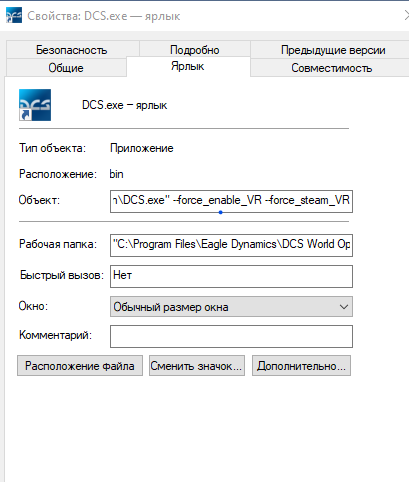Click in the Объект target field
409x482 pixels.
click(x=231, y=201)
